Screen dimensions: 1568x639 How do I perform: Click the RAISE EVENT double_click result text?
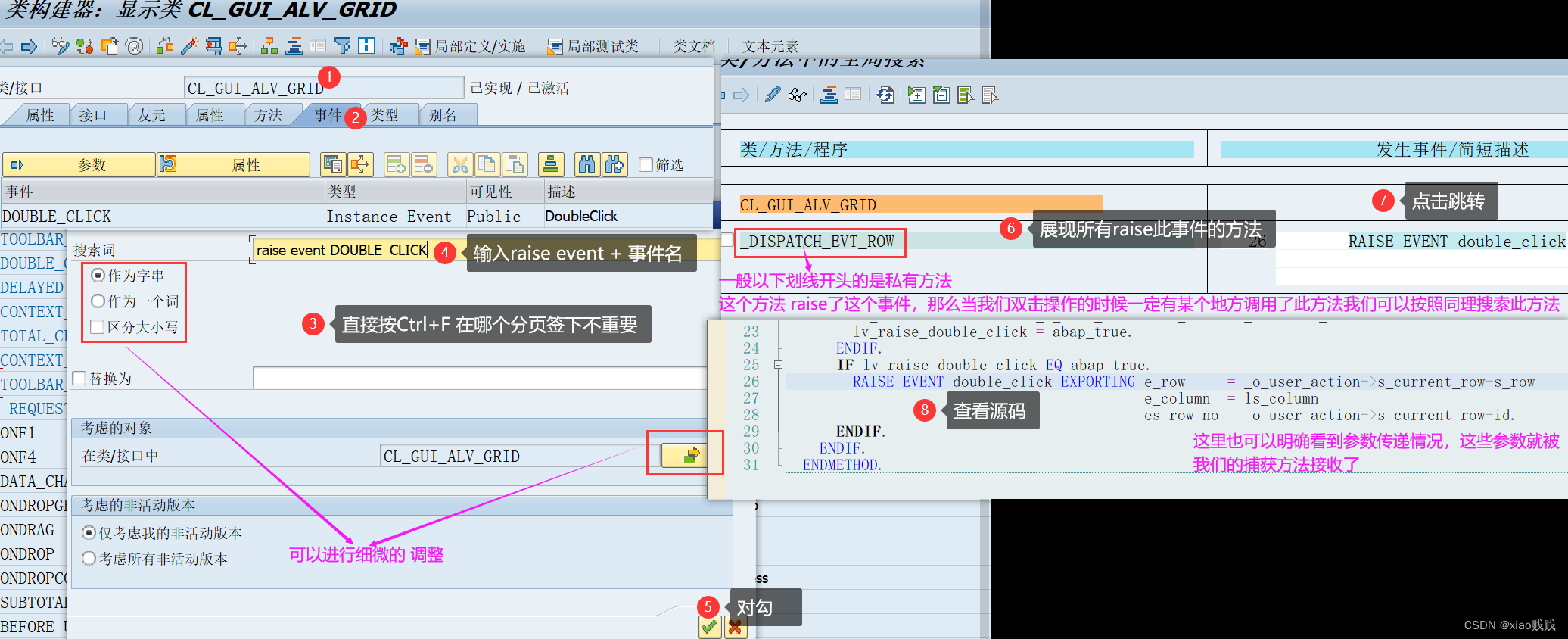coord(1457,242)
